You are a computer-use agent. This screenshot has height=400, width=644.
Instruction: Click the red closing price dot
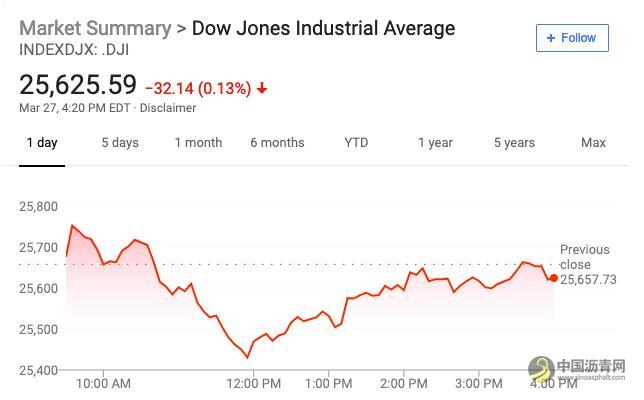(554, 278)
